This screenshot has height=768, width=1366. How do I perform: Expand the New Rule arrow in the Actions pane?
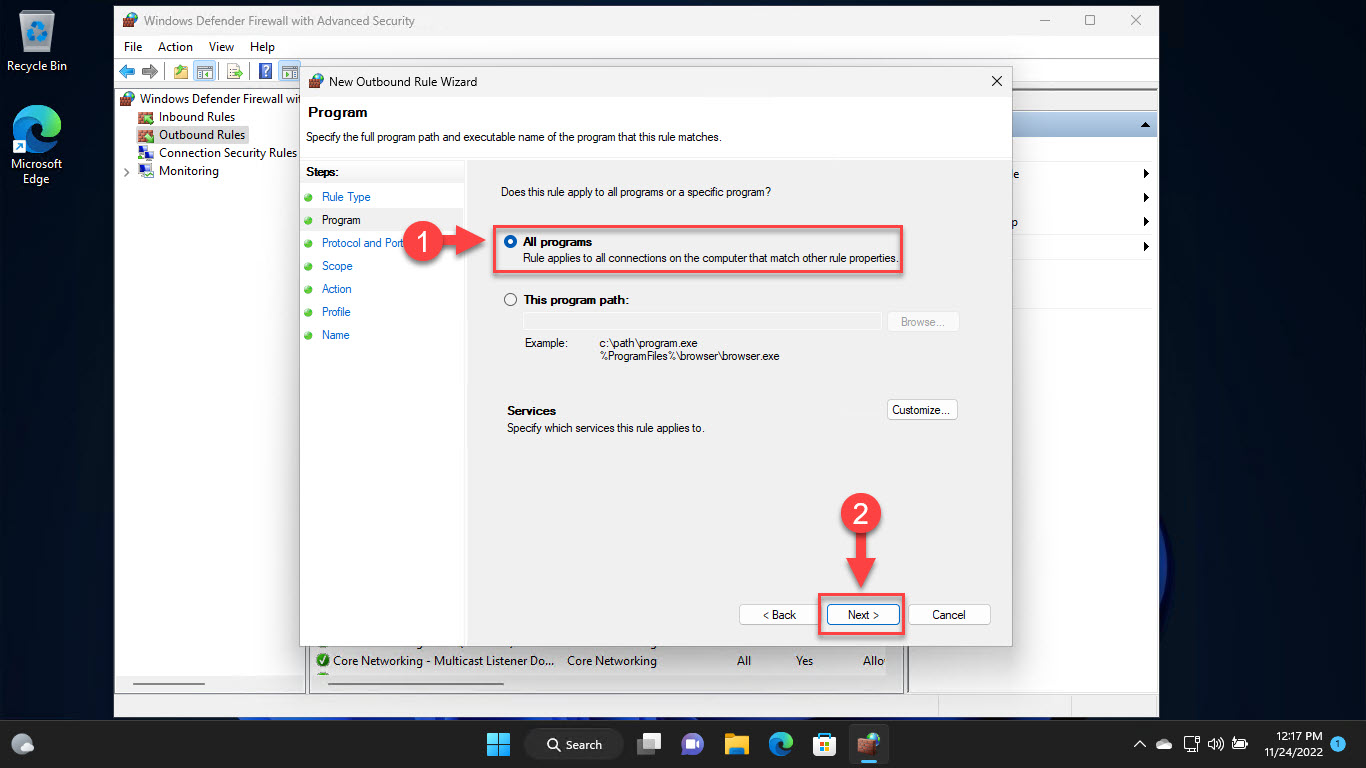pyautogui.click(x=1146, y=173)
